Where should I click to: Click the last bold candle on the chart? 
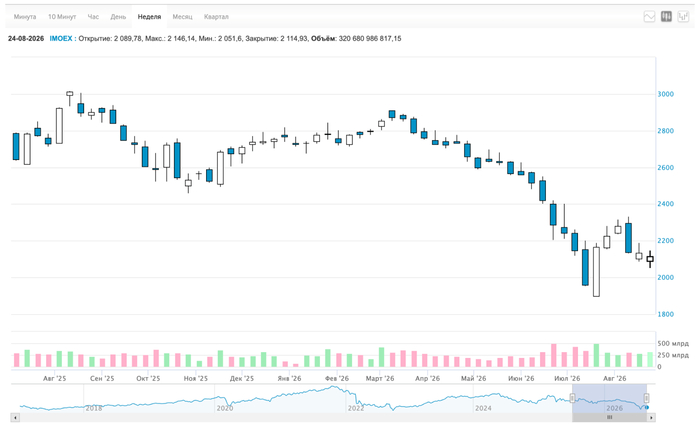tap(650, 259)
